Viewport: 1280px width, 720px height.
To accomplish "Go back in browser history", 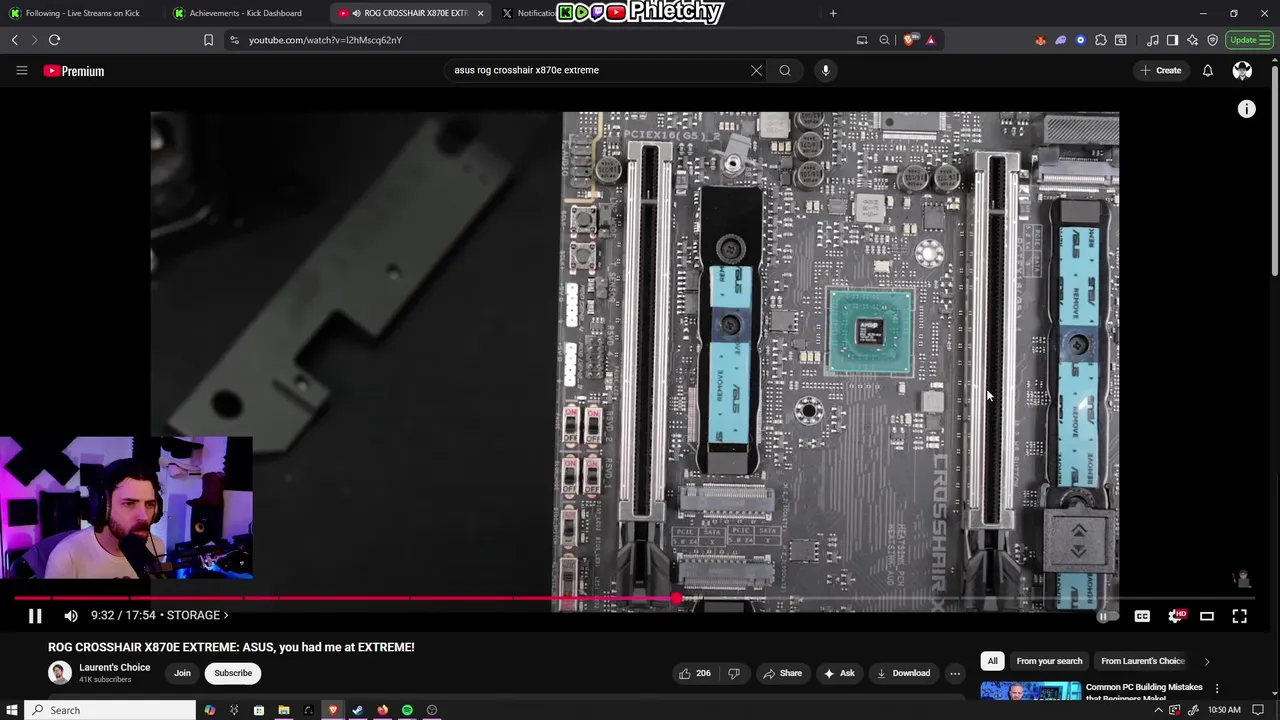I will pyautogui.click(x=15, y=40).
